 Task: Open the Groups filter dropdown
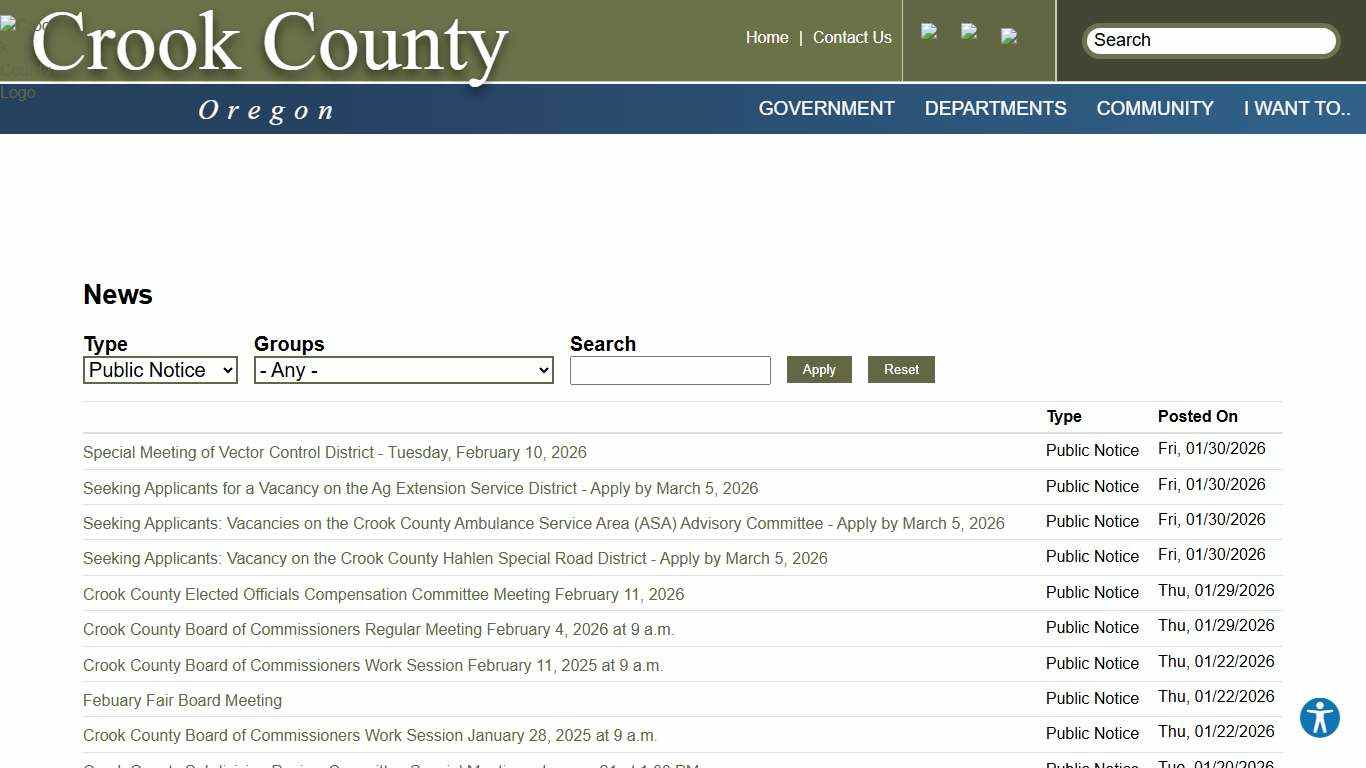coord(403,370)
